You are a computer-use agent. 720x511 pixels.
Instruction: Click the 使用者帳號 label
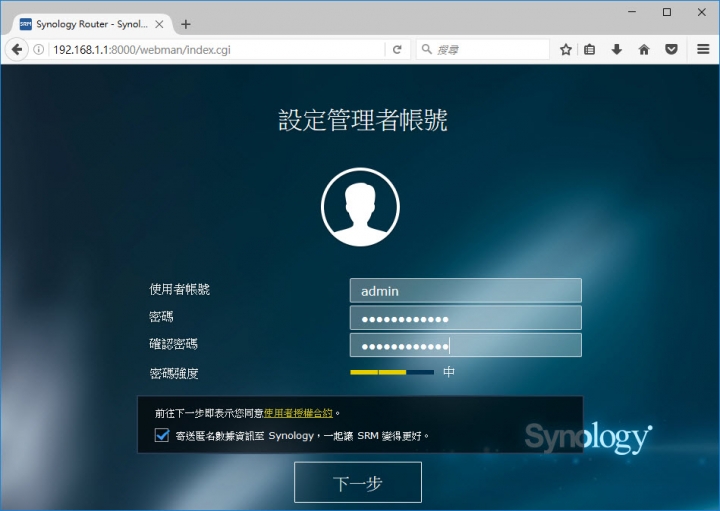[180, 289]
